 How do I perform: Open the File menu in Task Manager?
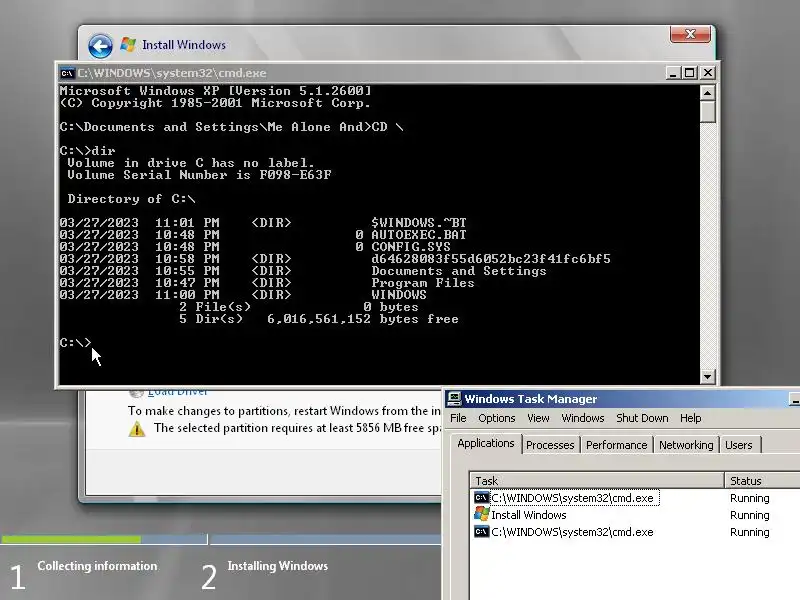[x=458, y=418]
